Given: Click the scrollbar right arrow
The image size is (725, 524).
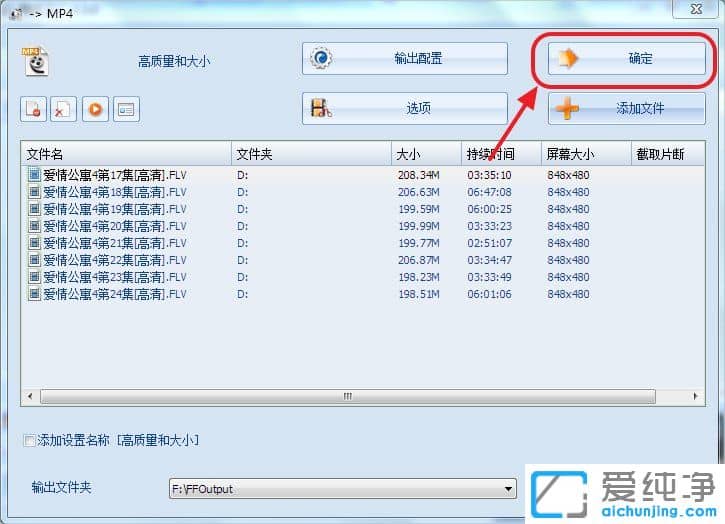Looking at the screenshot, I should pyautogui.click(x=695, y=396).
